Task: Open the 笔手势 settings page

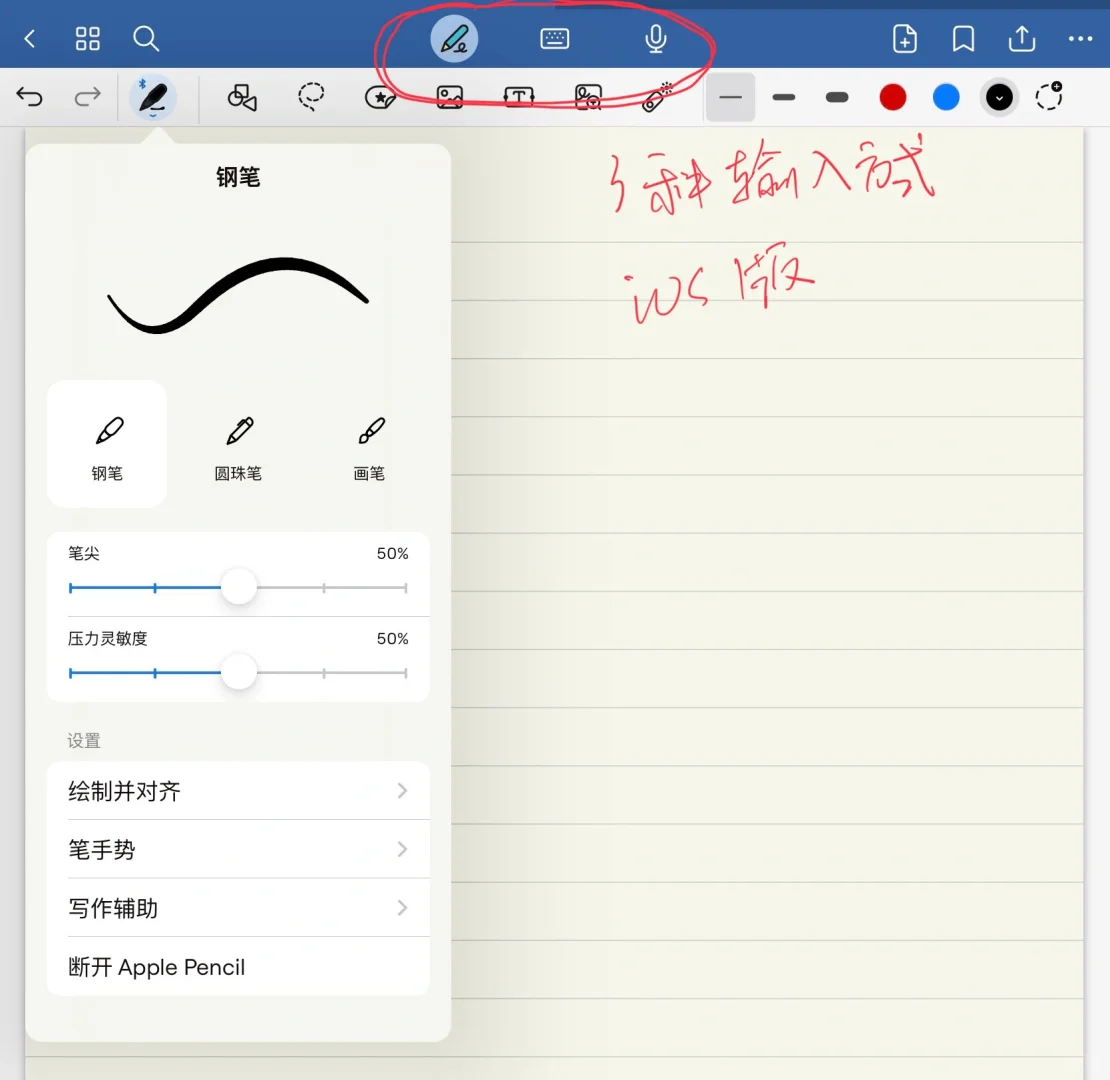Action: [238, 849]
